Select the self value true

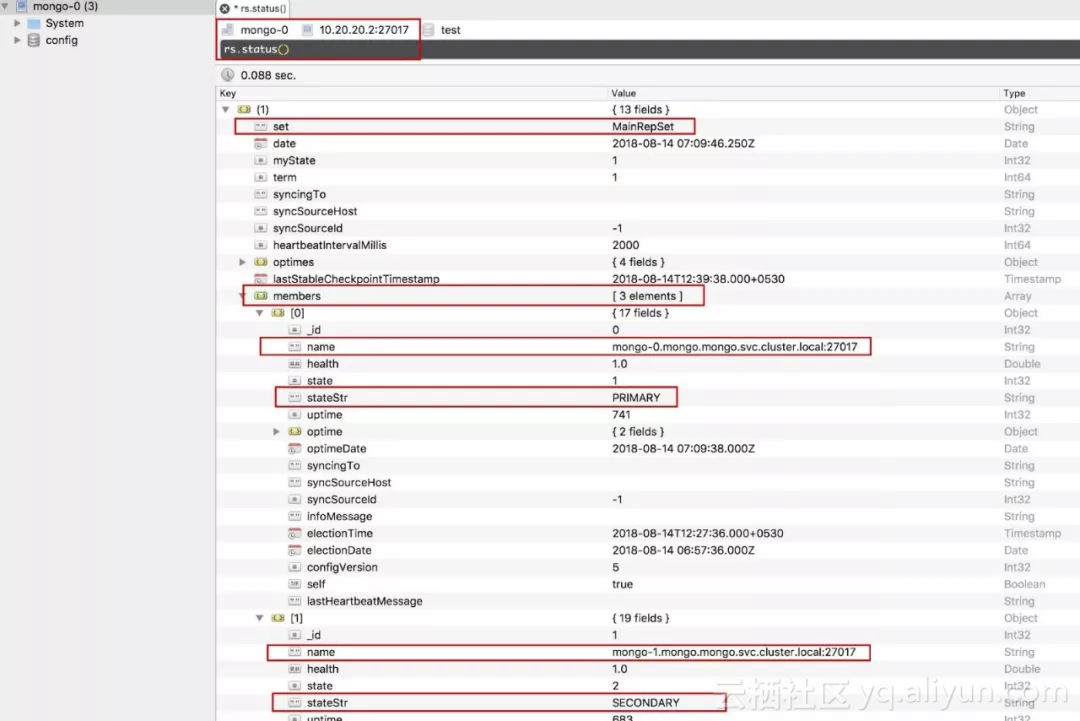[x=622, y=584]
